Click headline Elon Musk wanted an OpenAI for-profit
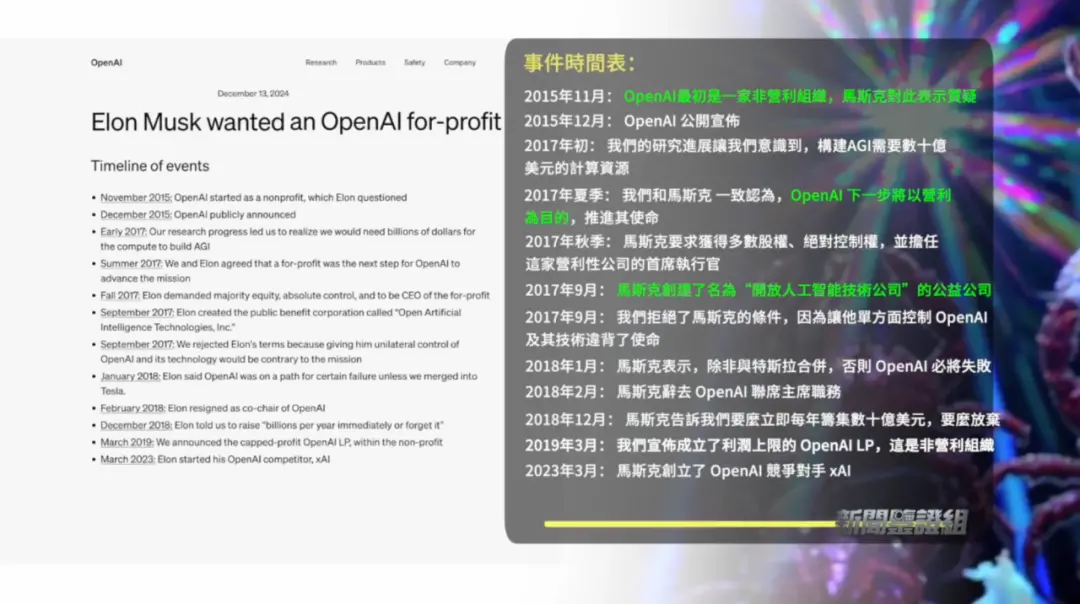1080x604 pixels. point(296,122)
